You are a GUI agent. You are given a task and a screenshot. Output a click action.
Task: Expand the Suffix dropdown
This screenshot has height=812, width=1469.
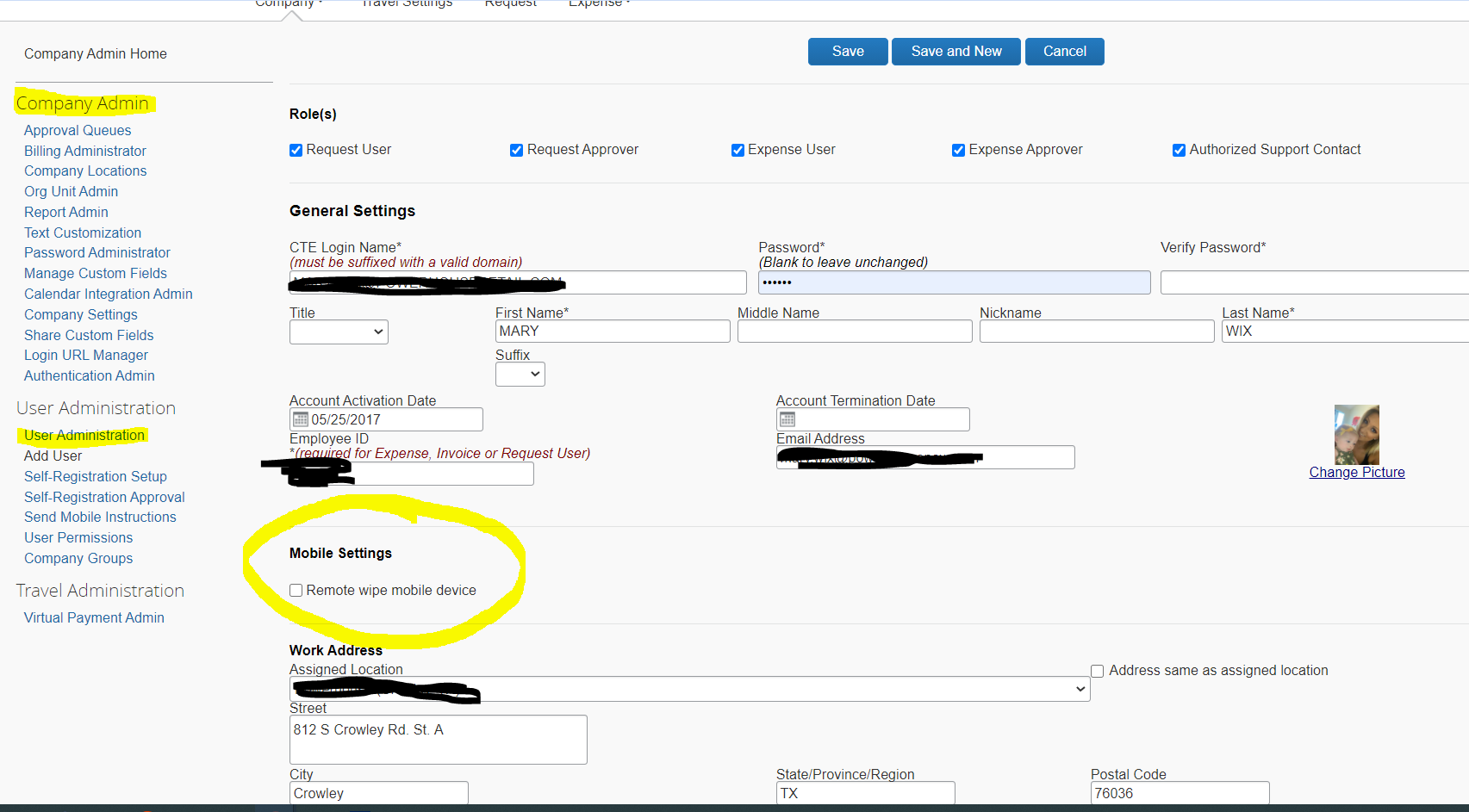(x=520, y=374)
